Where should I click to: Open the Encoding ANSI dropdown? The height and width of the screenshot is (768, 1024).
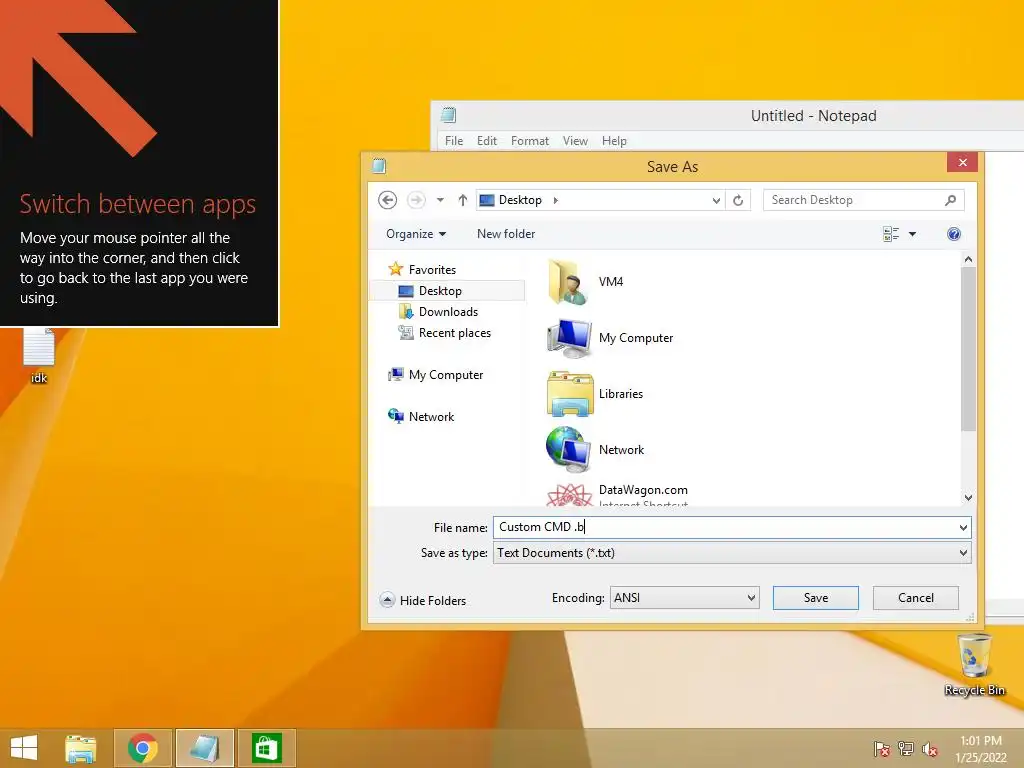(x=684, y=598)
